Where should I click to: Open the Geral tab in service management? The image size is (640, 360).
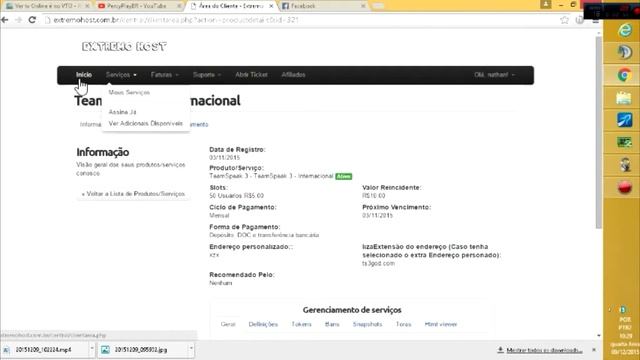coord(228,324)
